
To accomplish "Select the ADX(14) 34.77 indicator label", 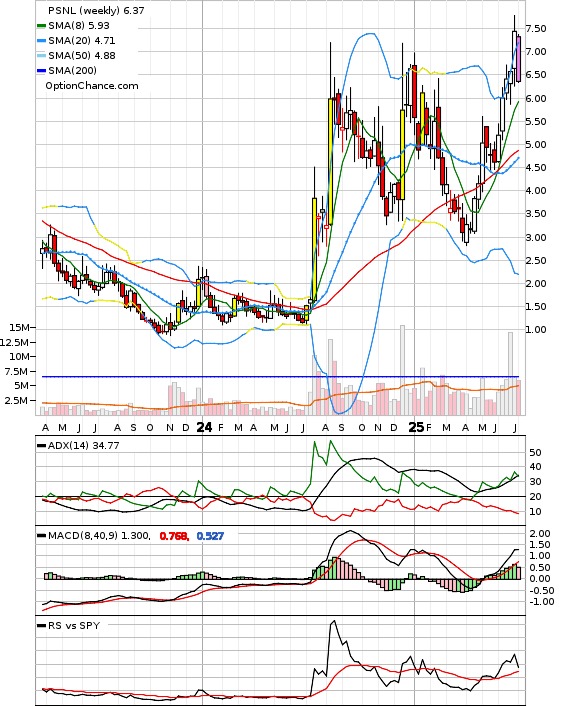I will click(x=84, y=445).
